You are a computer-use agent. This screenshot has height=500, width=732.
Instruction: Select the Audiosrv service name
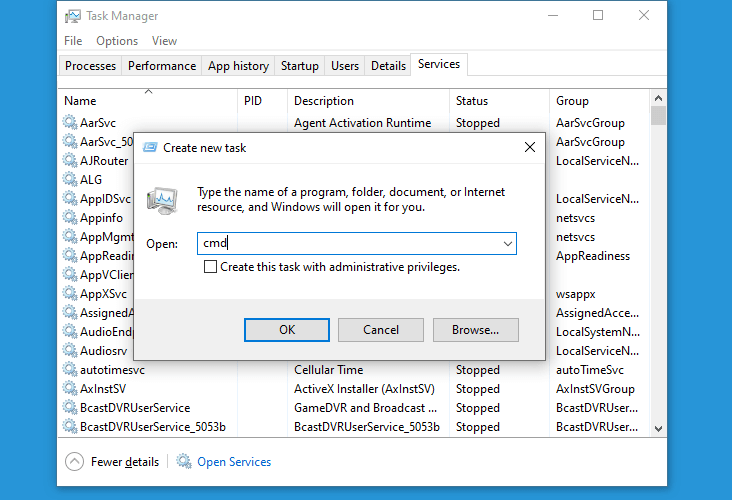tap(104, 351)
